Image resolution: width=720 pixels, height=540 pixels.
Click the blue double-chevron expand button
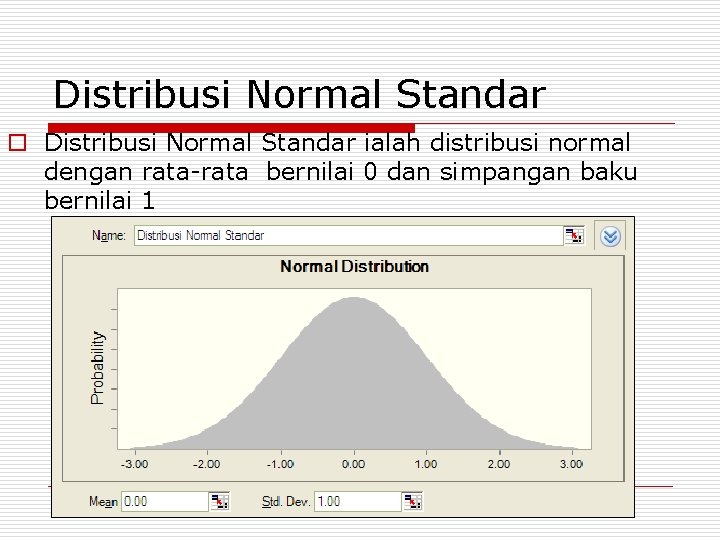(x=610, y=236)
